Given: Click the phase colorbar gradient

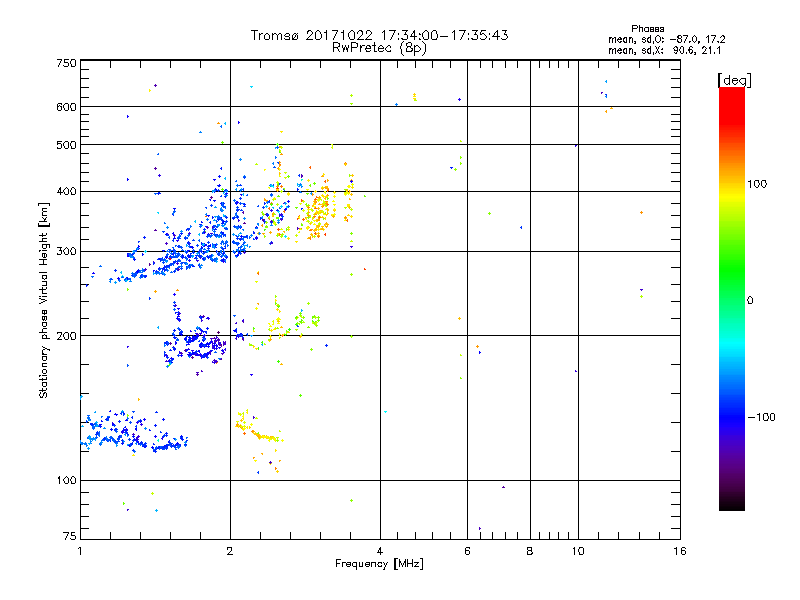Looking at the screenshot, I should pos(732,298).
